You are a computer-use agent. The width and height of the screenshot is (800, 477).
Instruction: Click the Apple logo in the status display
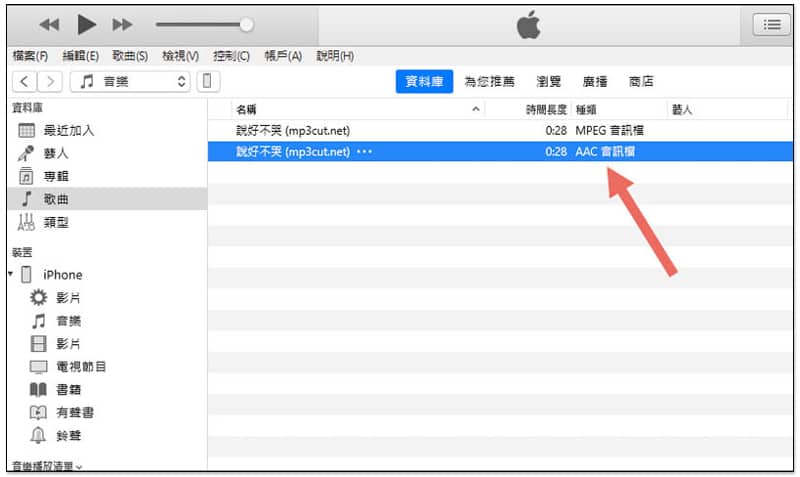[529, 24]
